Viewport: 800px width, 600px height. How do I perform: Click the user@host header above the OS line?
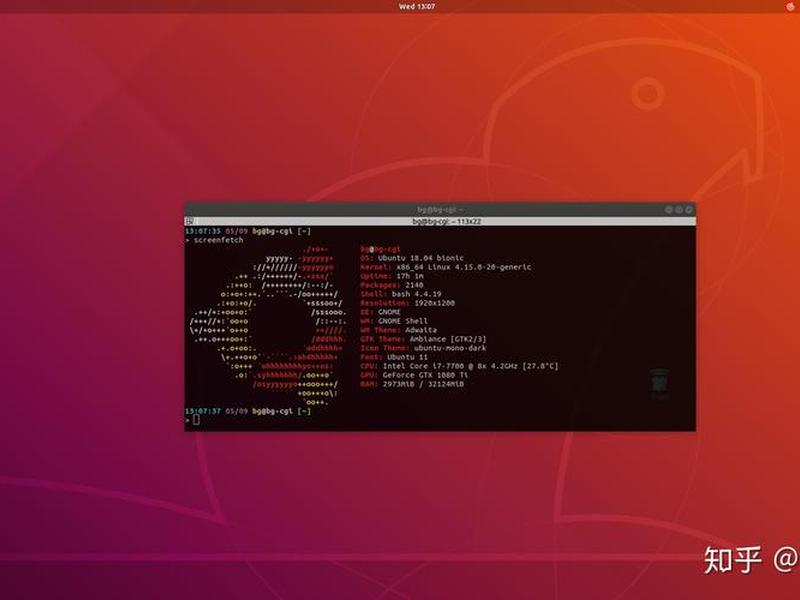coord(380,249)
